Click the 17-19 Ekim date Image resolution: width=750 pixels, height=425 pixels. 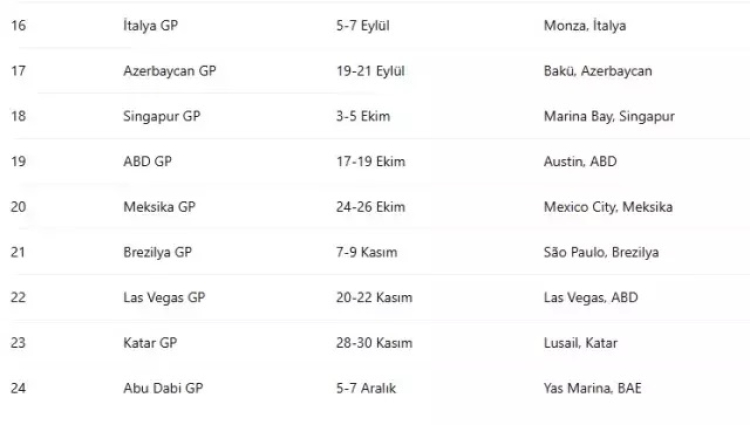(367, 161)
